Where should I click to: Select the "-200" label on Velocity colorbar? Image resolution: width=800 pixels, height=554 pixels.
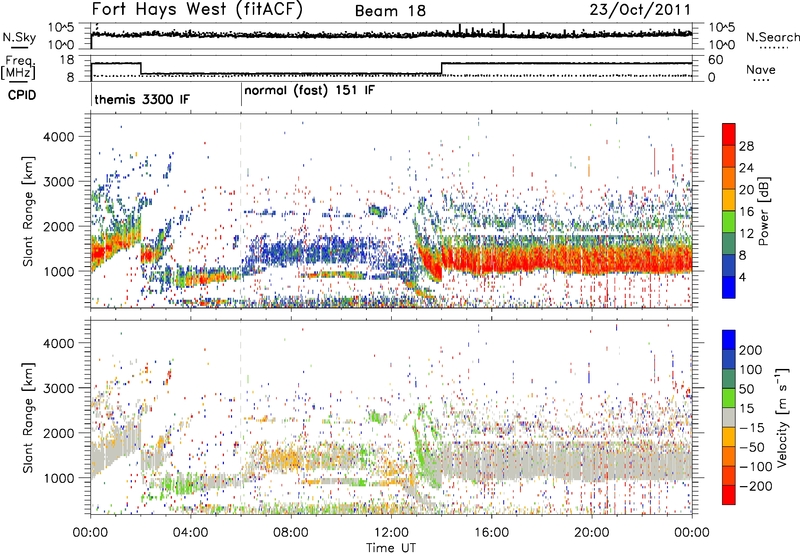755,486
